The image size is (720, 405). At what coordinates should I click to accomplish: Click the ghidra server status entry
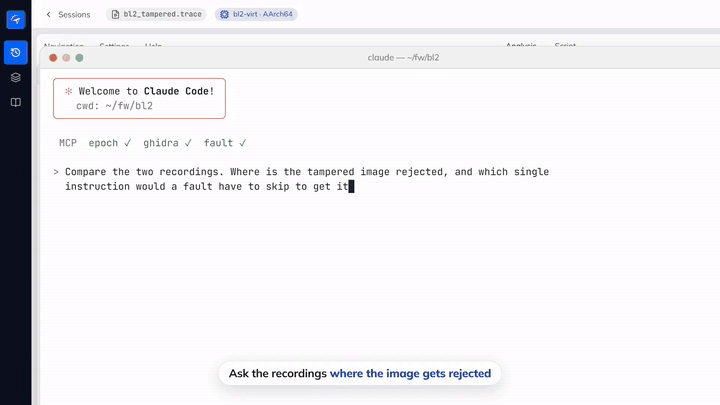(x=167, y=143)
